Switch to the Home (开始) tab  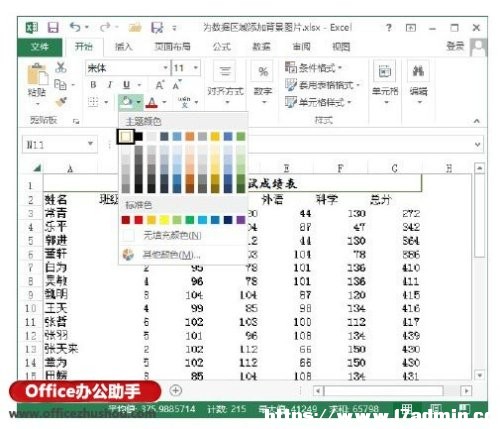click(84, 47)
